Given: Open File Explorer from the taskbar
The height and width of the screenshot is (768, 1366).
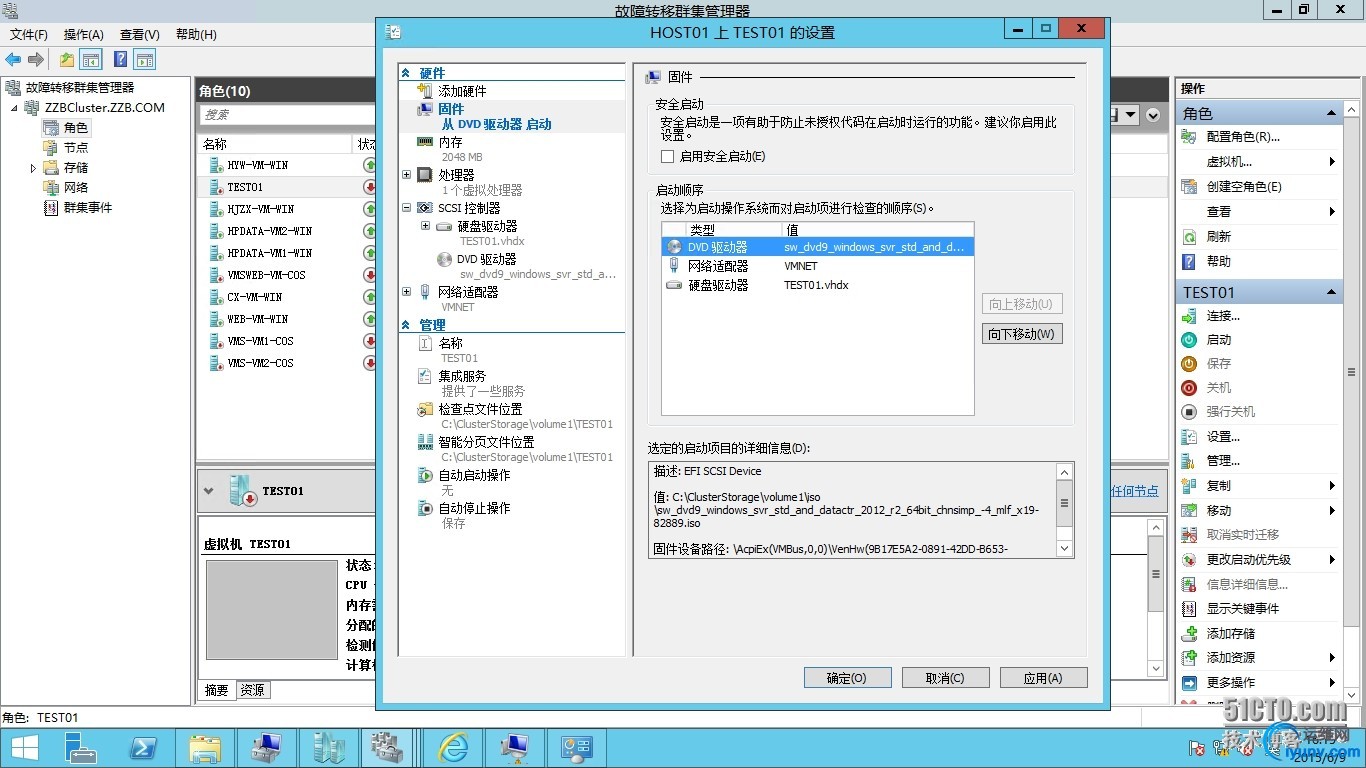Looking at the screenshot, I should (x=205, y=748).
